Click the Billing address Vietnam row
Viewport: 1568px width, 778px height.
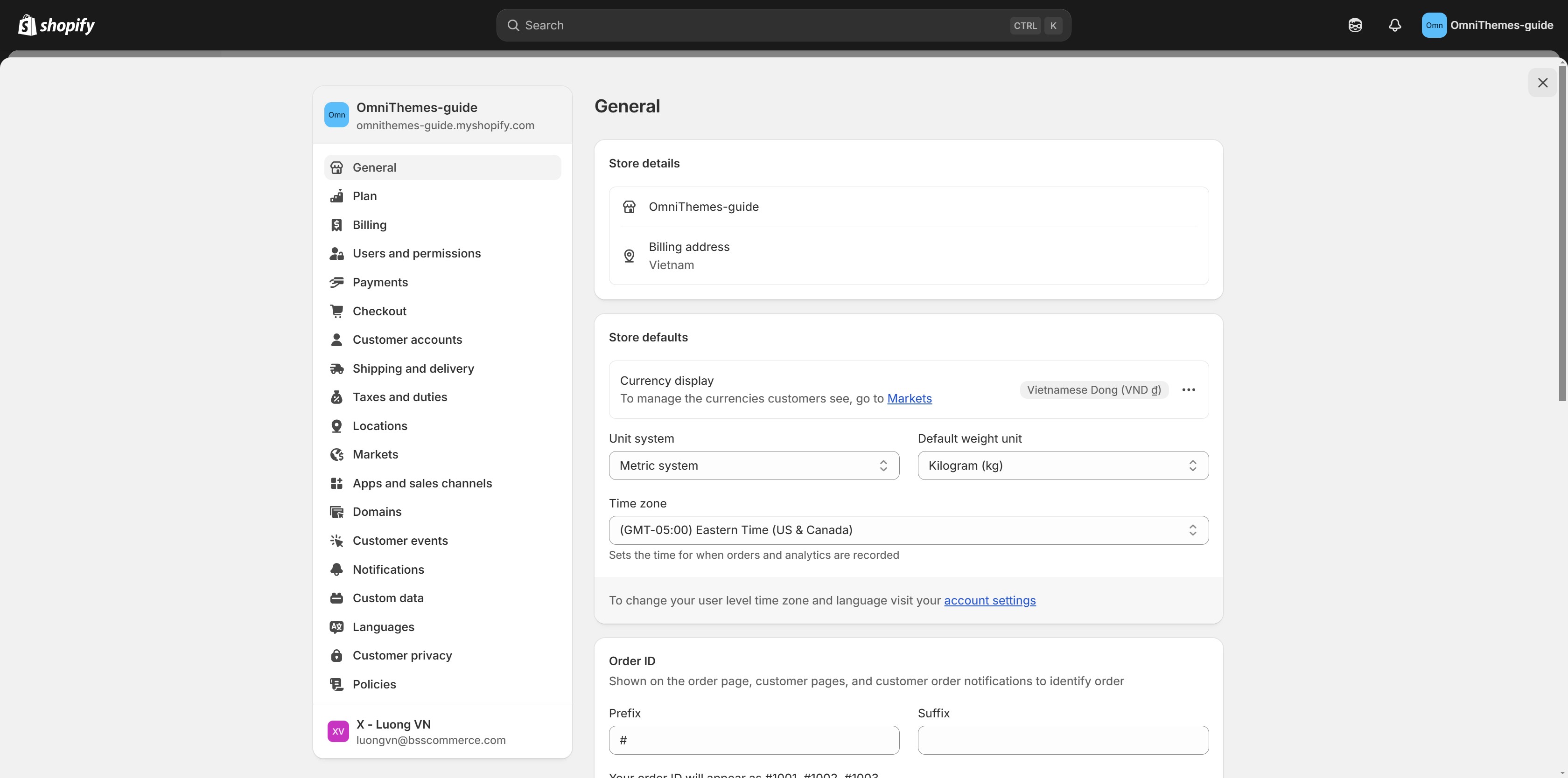coord(908,256)
